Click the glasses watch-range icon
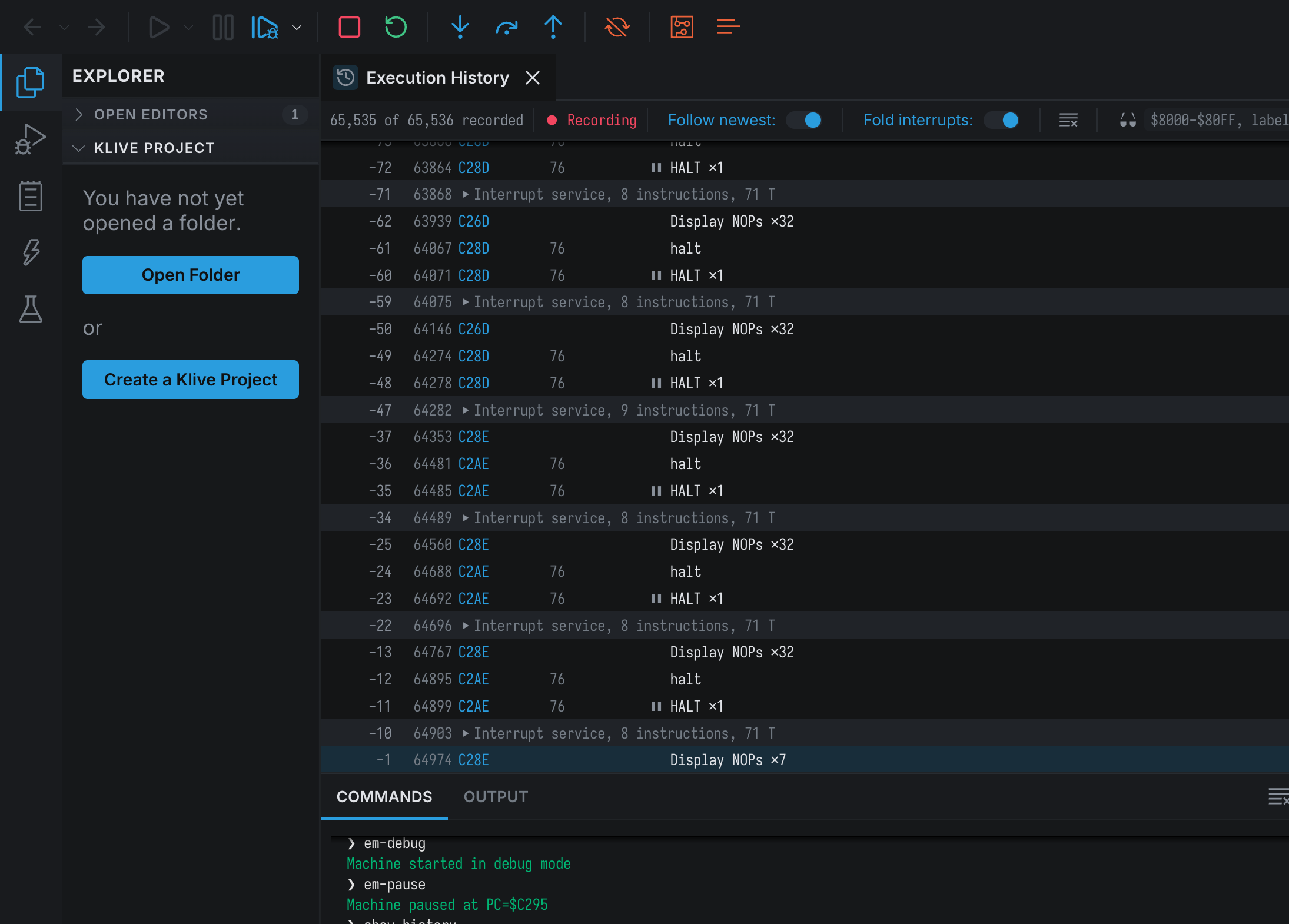 (x=1128, y=120)
